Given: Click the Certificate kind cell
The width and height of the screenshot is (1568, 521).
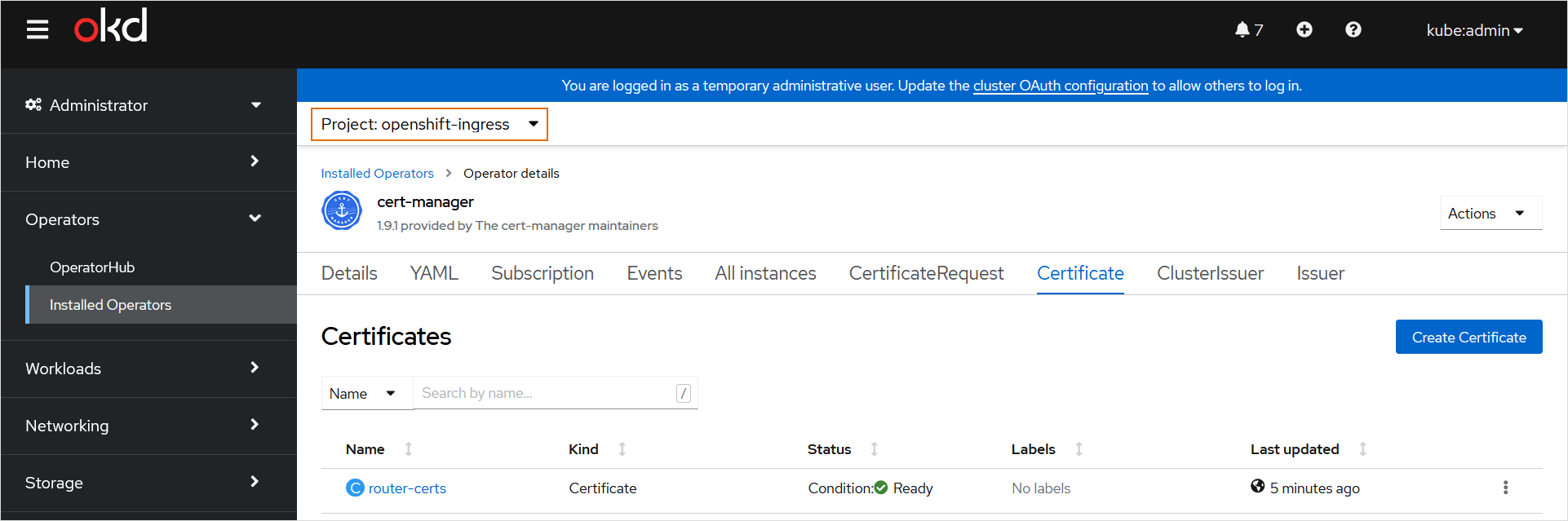Looking at the screenshot, I should pos(602,488).
